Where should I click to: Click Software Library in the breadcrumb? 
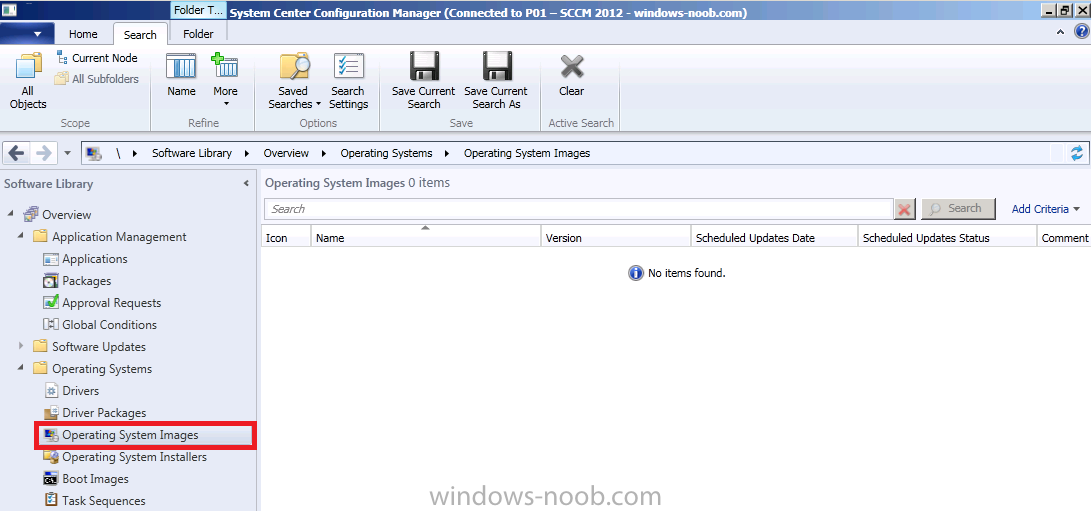point(192,153)
